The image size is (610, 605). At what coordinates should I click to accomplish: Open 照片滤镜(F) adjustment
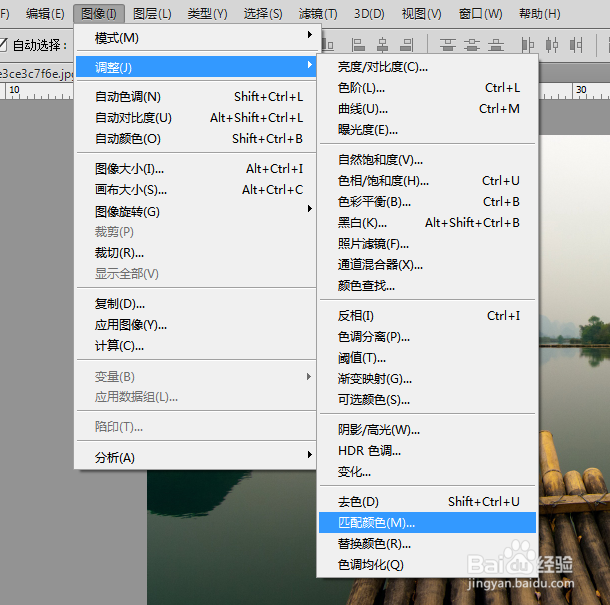427,244
